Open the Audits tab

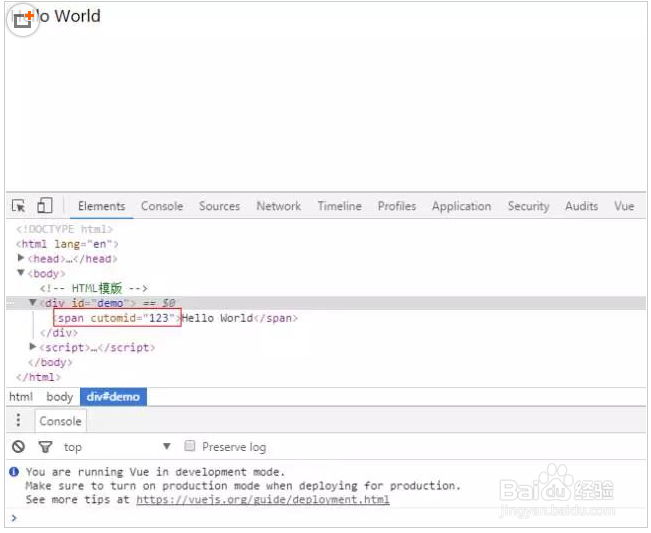(581, 206)
